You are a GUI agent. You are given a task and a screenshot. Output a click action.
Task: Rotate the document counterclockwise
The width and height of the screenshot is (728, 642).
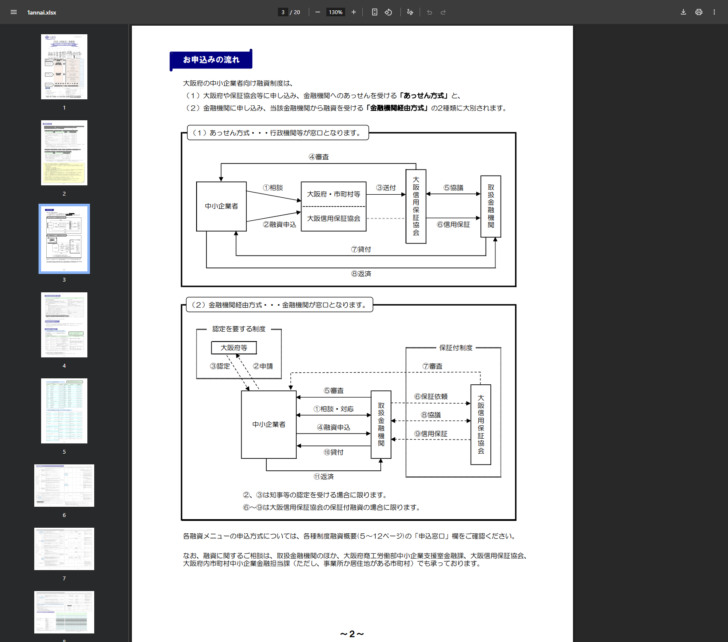pos(389,12)
